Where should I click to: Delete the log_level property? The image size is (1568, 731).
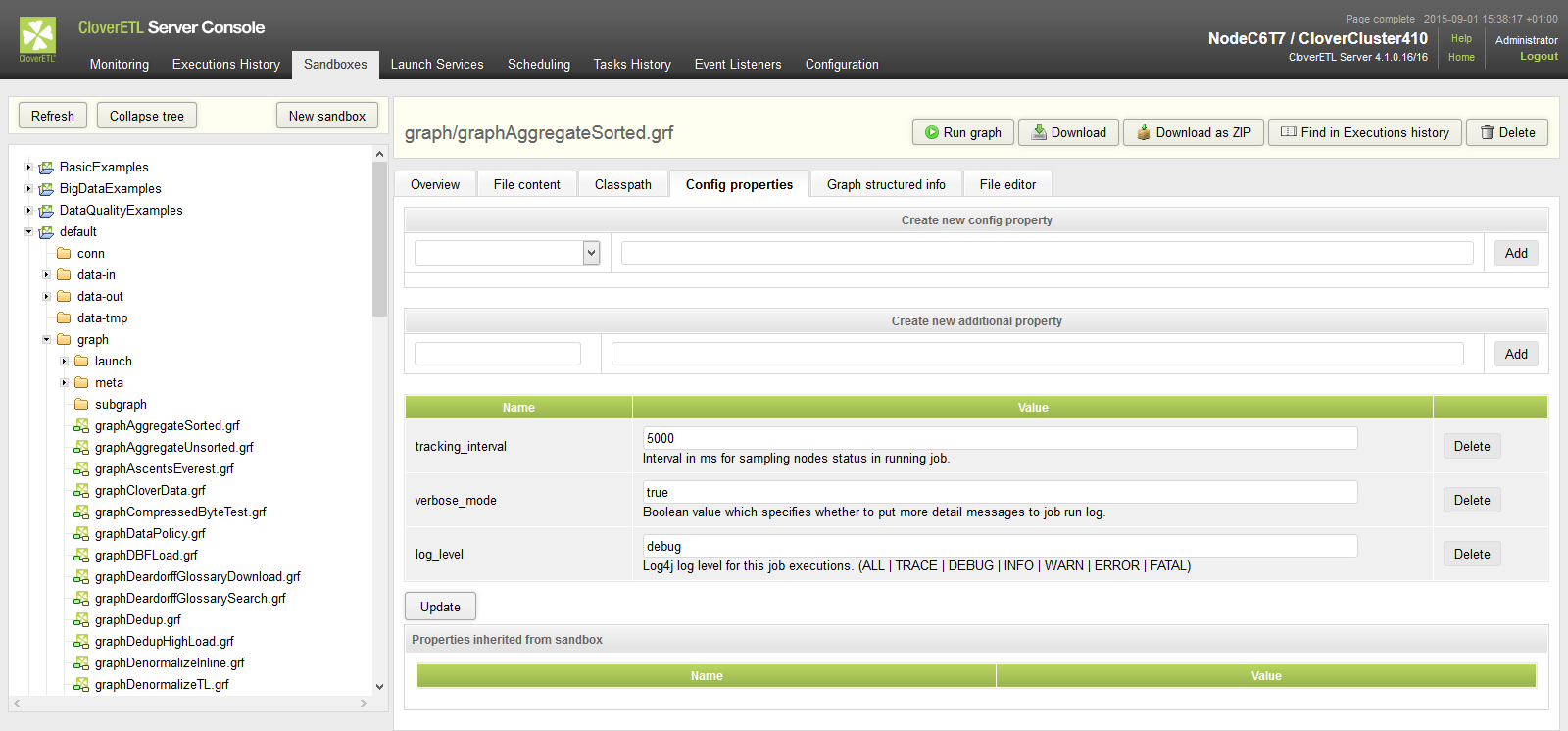click(1472, 554)
